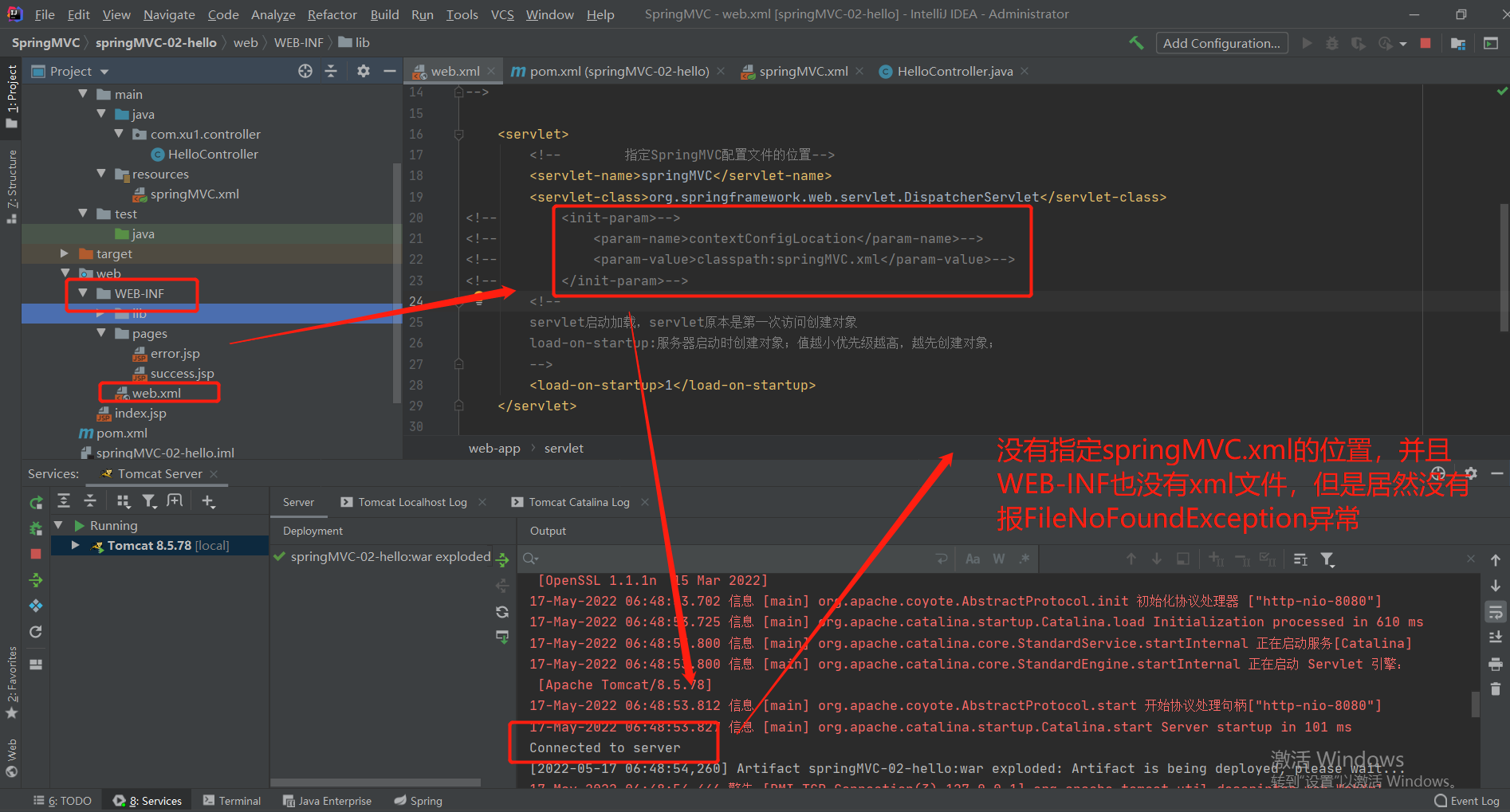This screenshot has width=1510, height=812.
Task: Click the Run with Coverage toolbar icon
Action: (1358, 43)
